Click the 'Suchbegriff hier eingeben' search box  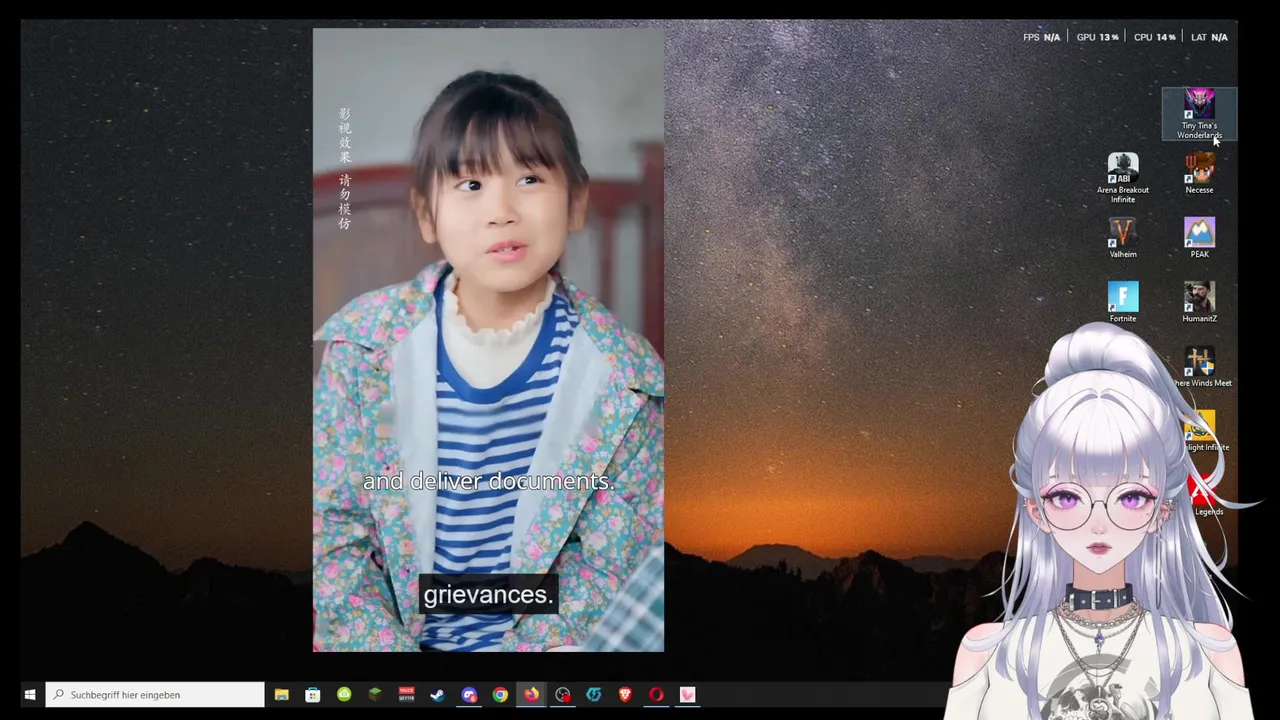[155, 694]
